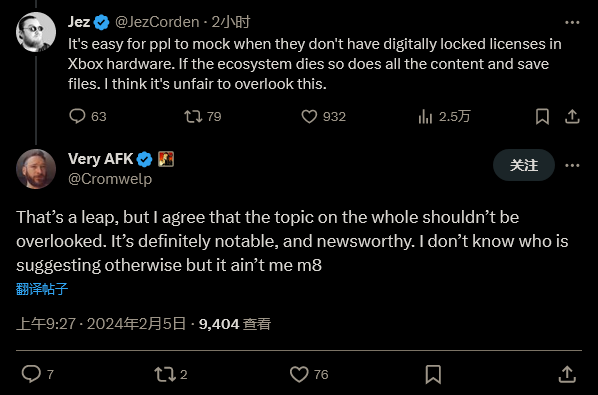
Task: Open the 上午9:27 2024年2月5日 timestamp link
Action: [x=101, y=324]
